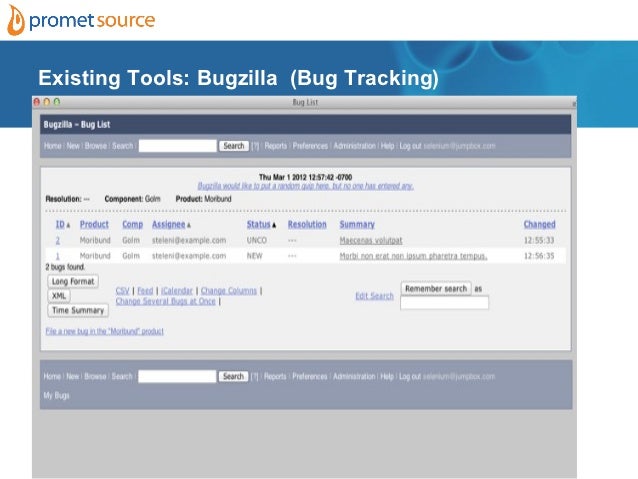This screenshot has width=638, height=479.
Task: Sort bug list by Product column header
Action: (94, 225)
